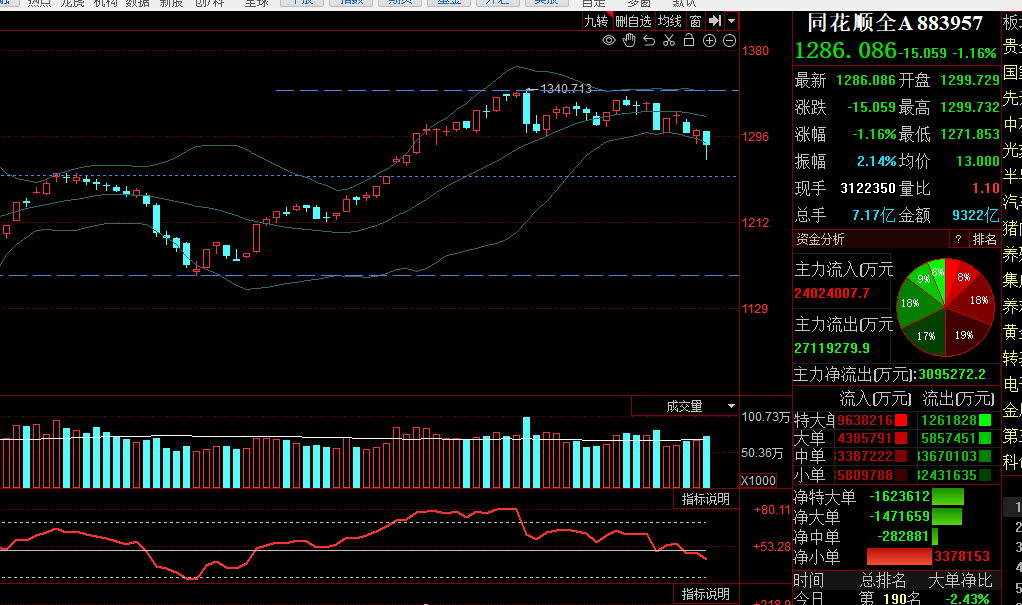Click the 总手 value 7.17亿

[x=873, y=215]
